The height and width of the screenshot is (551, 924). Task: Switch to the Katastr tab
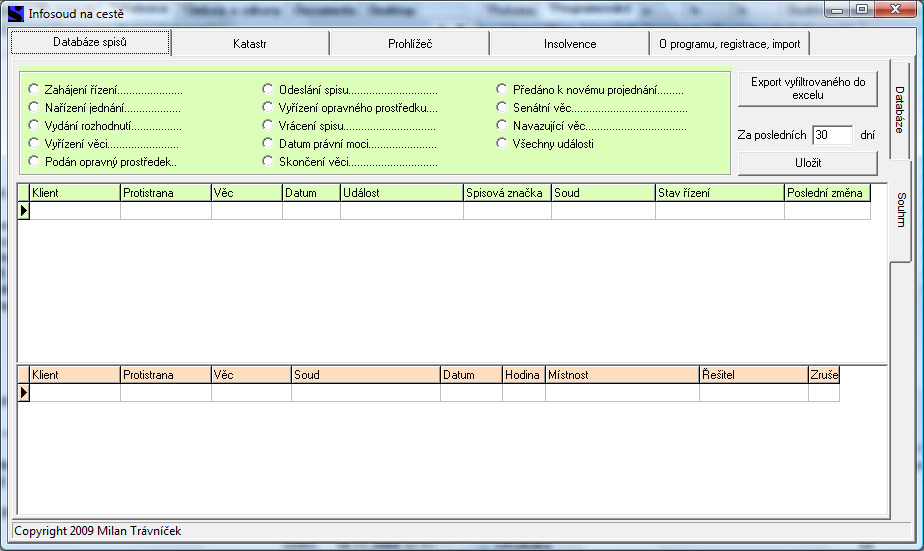coord(250,44)
